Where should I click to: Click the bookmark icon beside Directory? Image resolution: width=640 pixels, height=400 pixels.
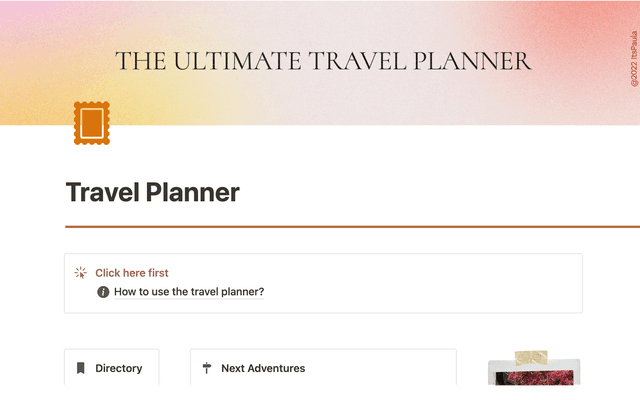pyautogui.click(x=80, y=368)
